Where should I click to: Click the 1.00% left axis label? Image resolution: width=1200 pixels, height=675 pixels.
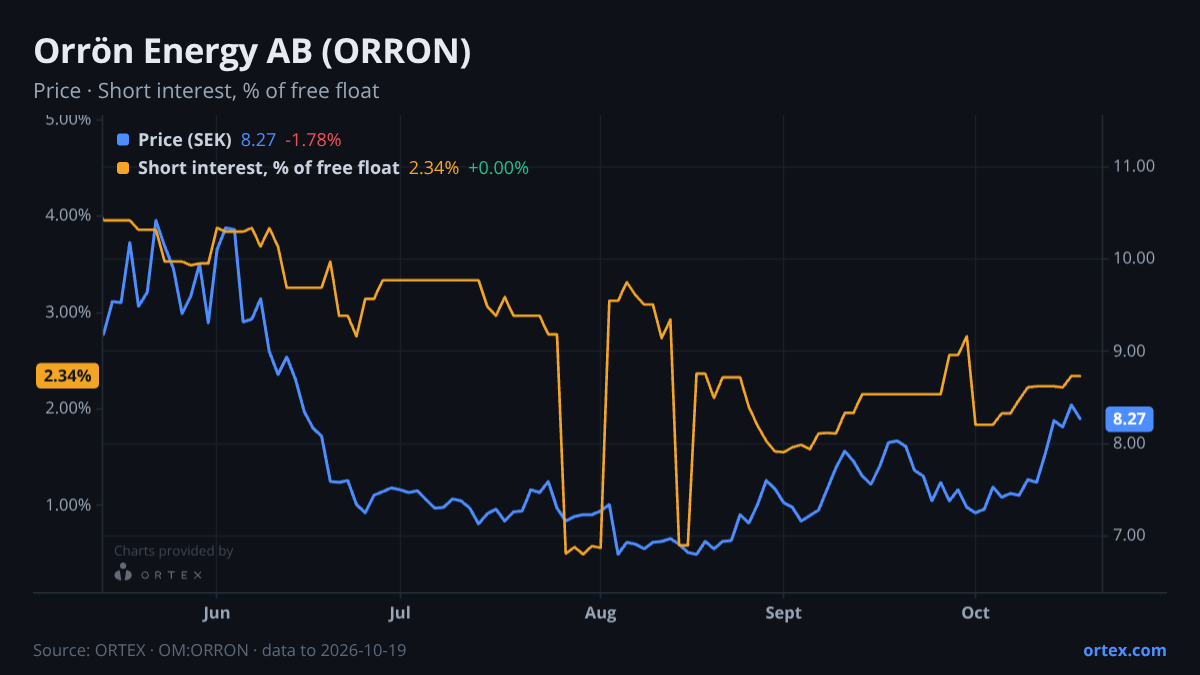69,505
